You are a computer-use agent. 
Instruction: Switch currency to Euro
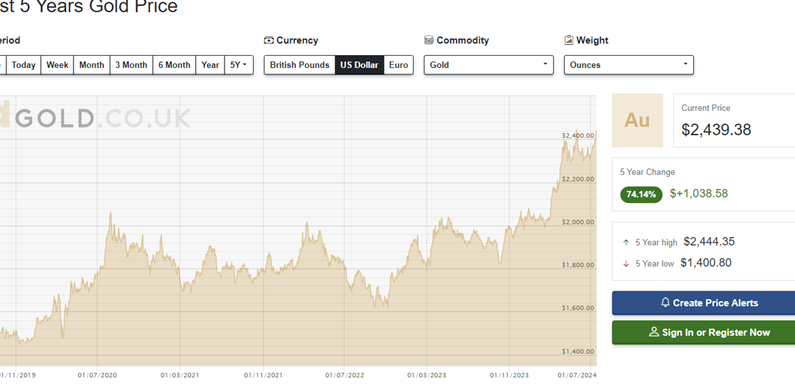click(x=399, y=65)
